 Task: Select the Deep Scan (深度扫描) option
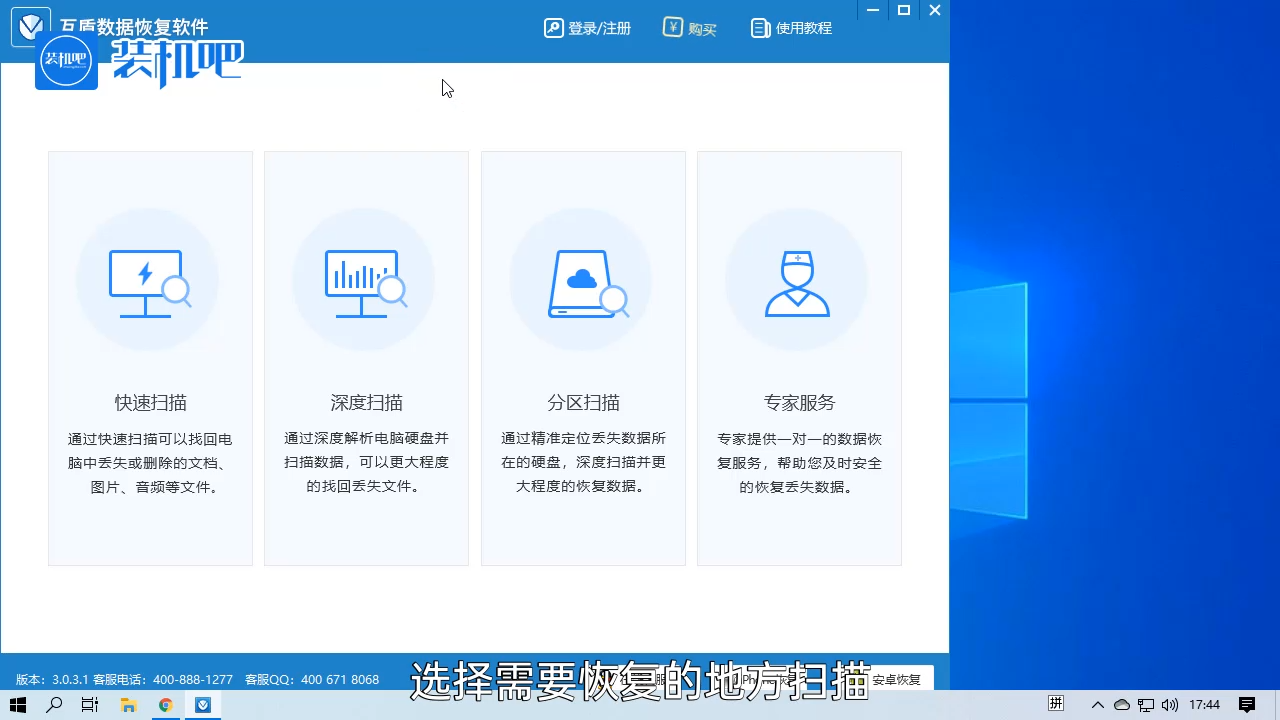coord(366,358)
